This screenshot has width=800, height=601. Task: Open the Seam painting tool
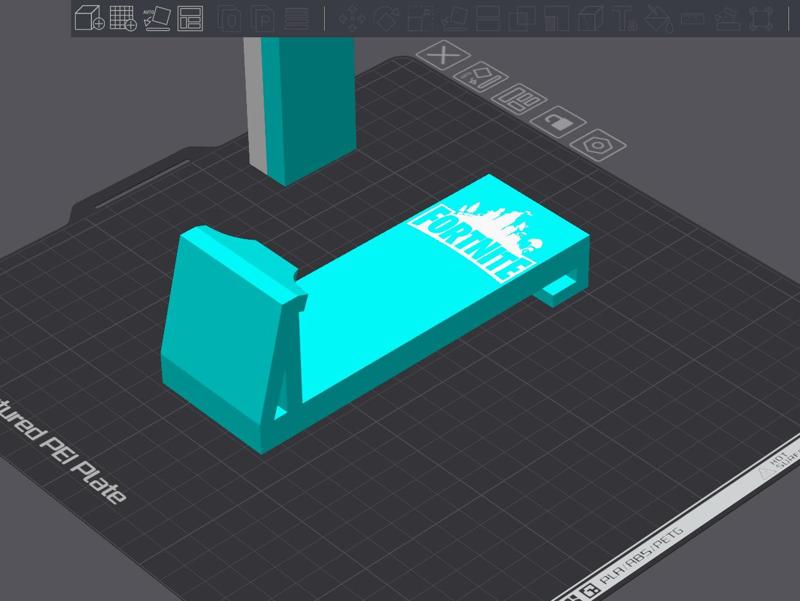(589, 18)
